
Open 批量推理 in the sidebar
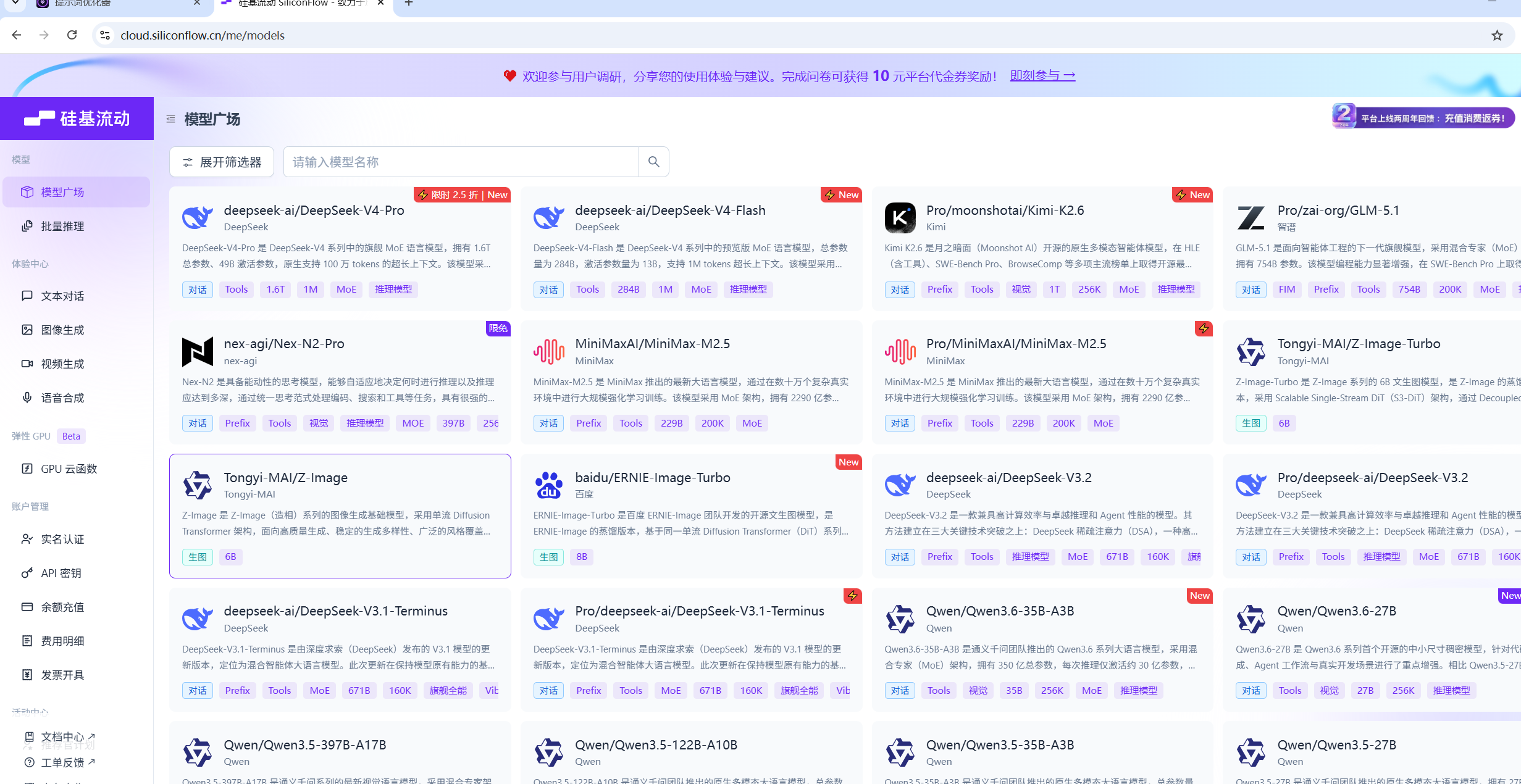[77, 226]
